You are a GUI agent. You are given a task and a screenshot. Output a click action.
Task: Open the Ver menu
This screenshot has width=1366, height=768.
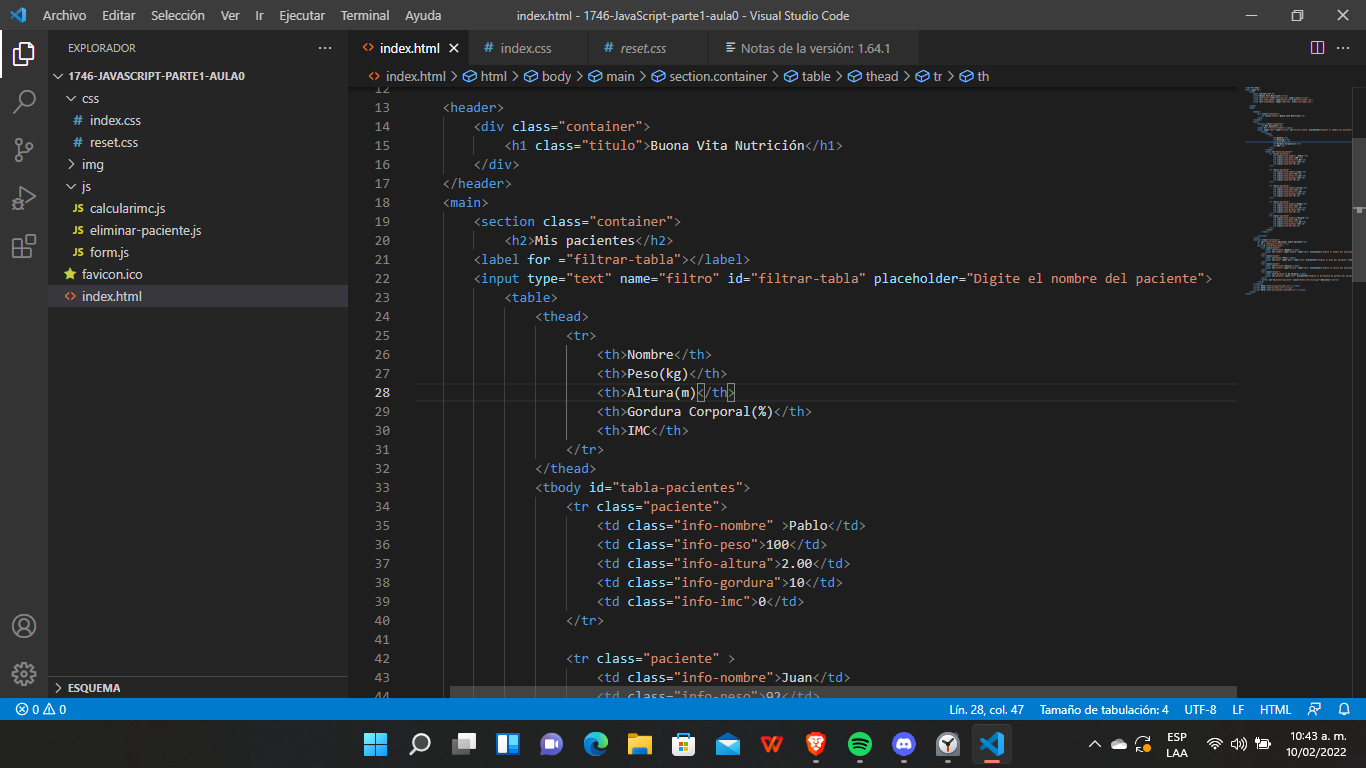coord(230,15)
